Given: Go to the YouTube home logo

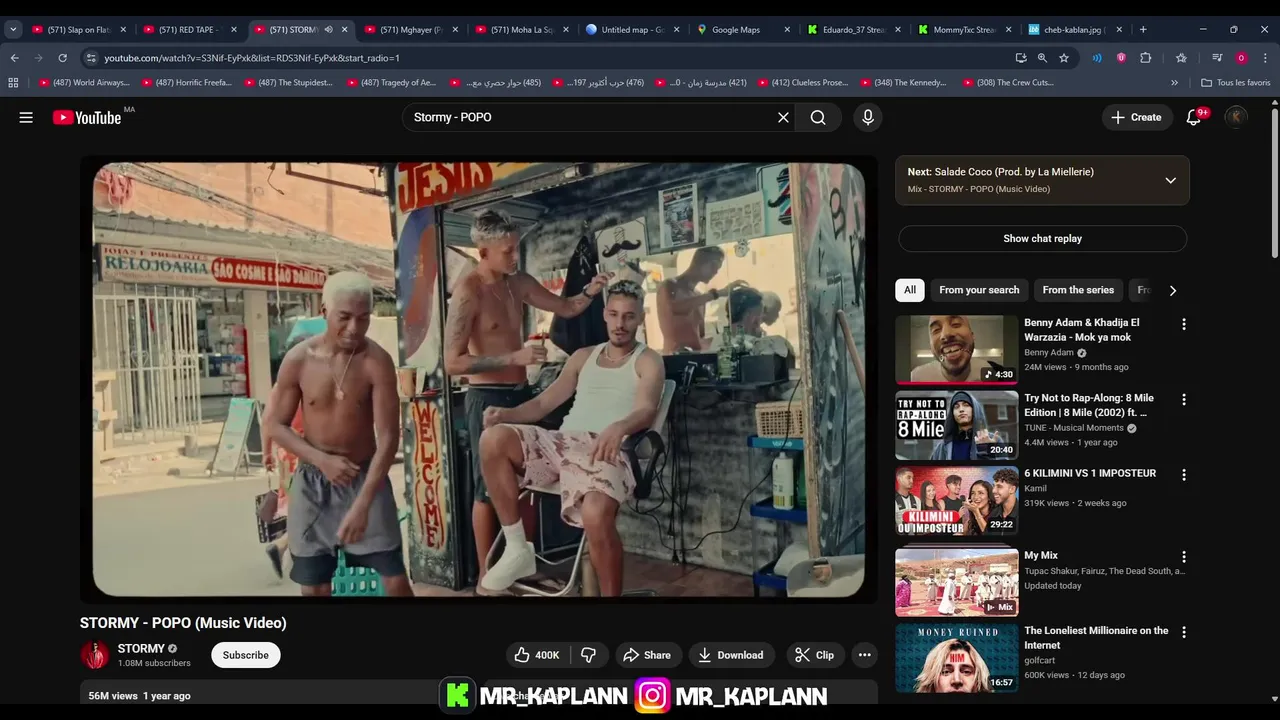Looking at the screenshot, I should point(87,117).
